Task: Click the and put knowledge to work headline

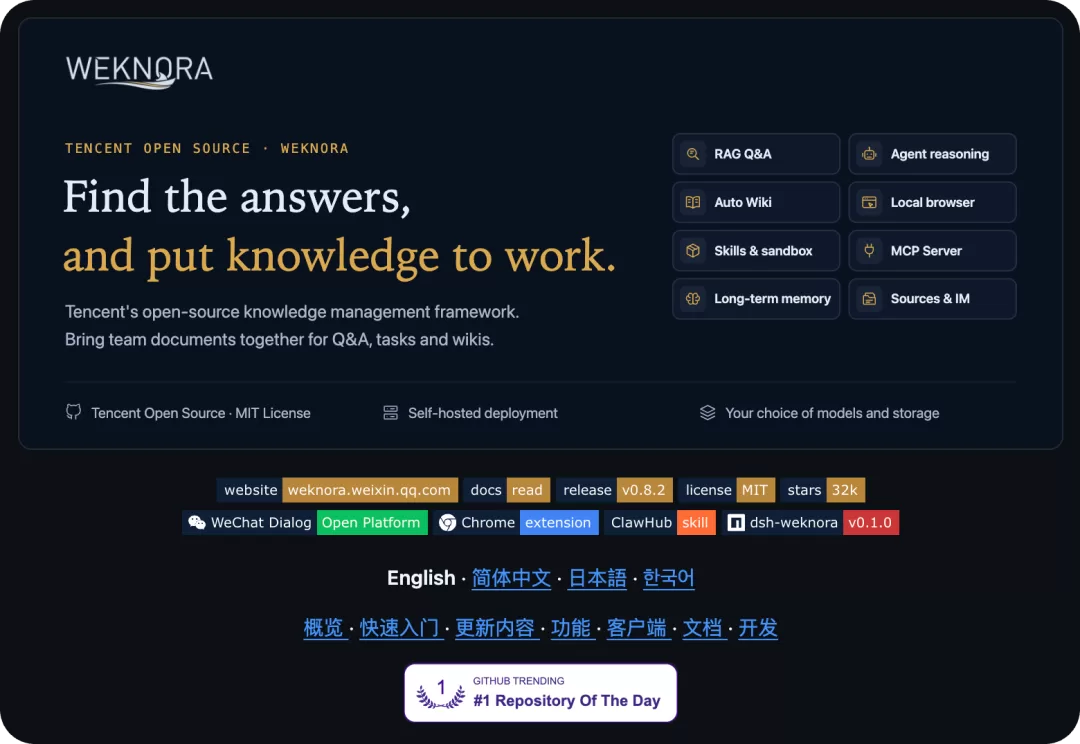Action: 340,256
